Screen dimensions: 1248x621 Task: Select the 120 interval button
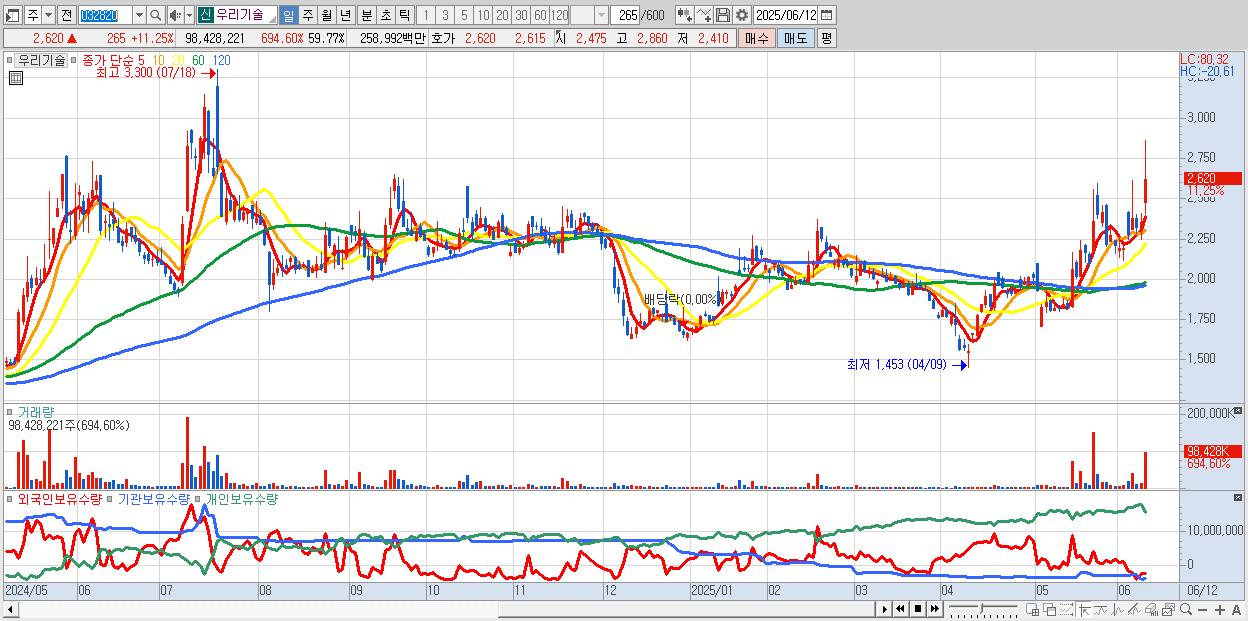[560, 15]
